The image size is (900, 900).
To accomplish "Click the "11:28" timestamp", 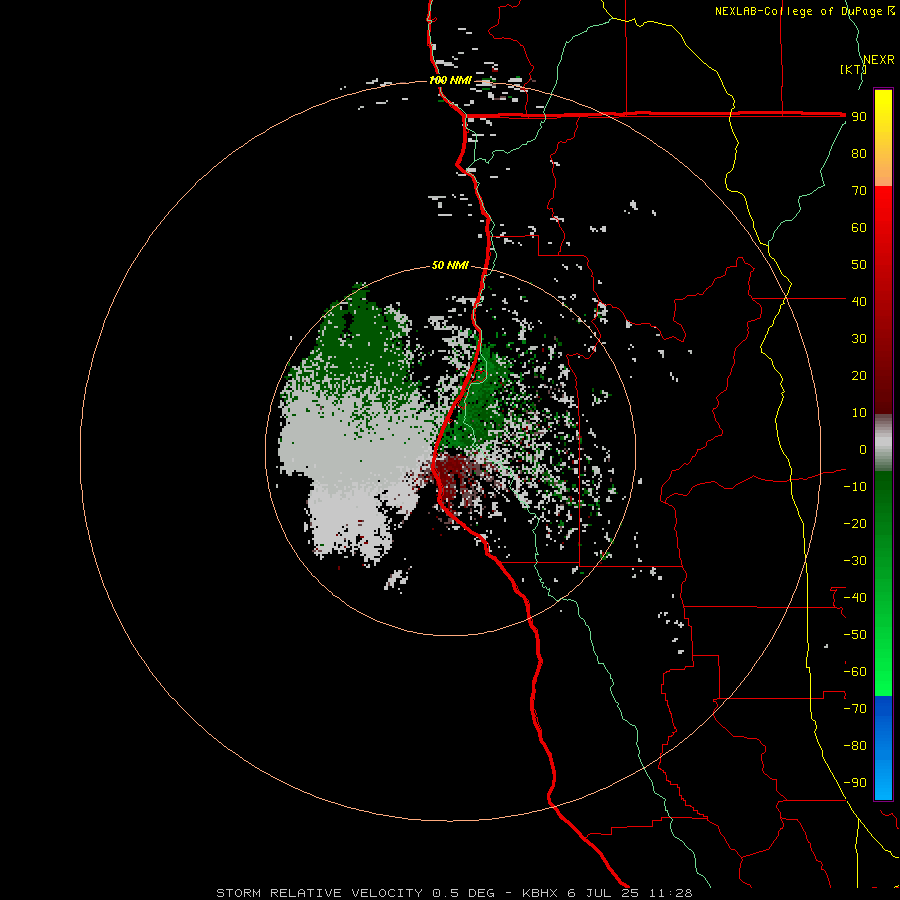I will (671, 893).
